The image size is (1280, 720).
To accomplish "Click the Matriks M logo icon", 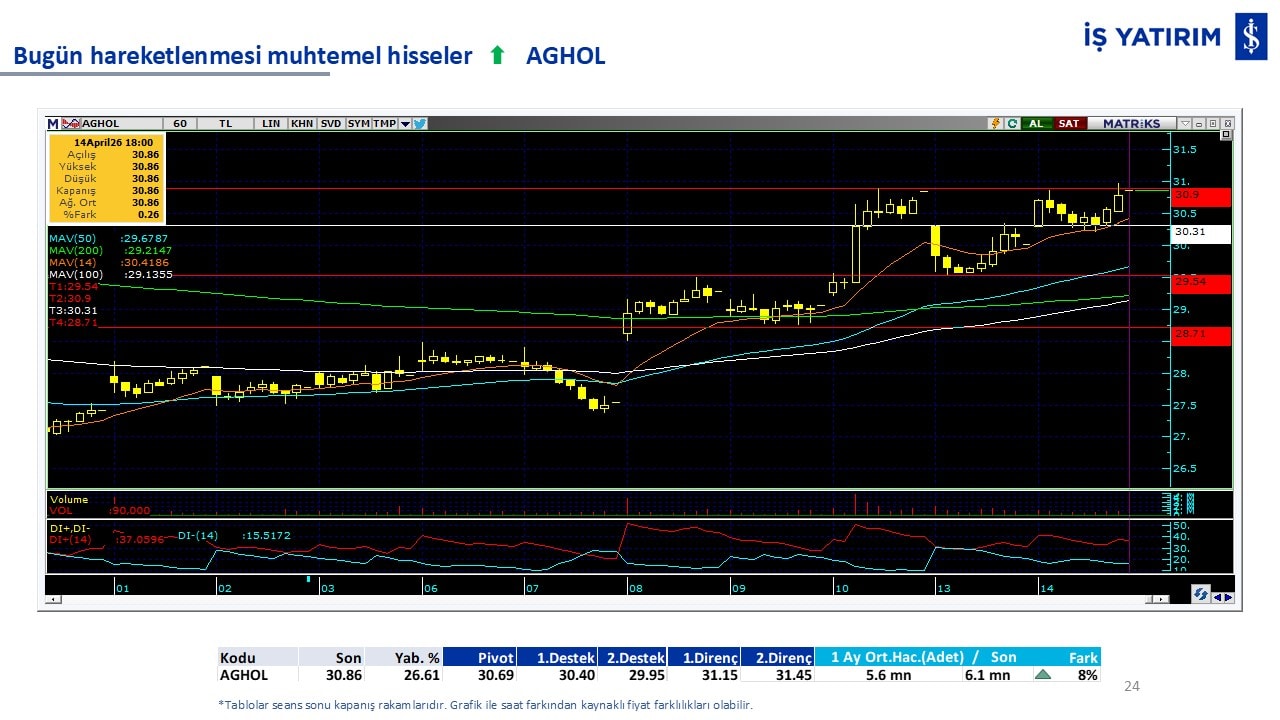I will pyautogui.click(x=53, y=124).
